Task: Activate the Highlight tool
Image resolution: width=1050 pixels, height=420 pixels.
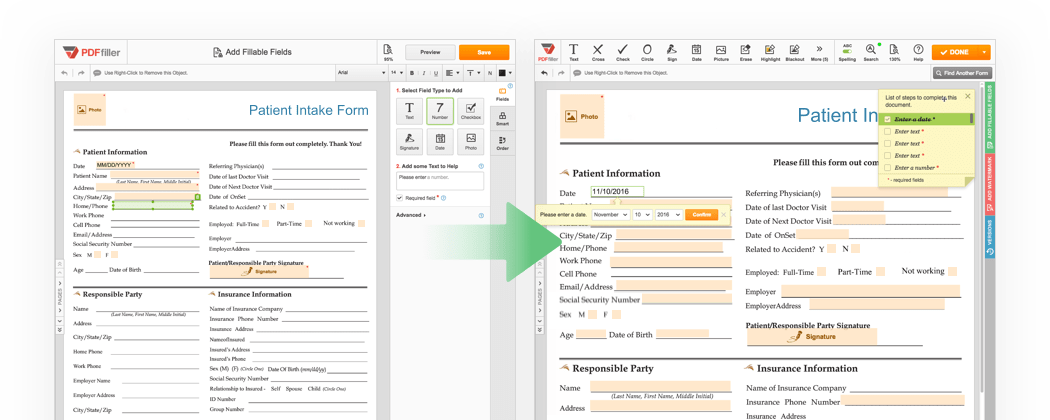Action: tap(770, 52)
